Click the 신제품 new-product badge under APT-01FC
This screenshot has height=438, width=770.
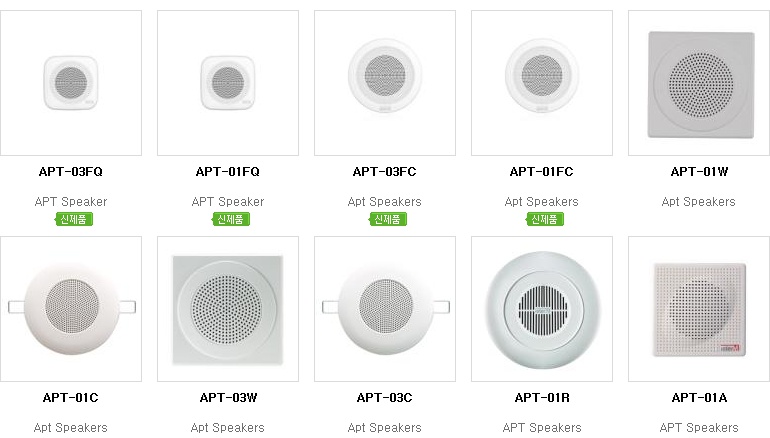pyautogui.click(x=545, y=219)
